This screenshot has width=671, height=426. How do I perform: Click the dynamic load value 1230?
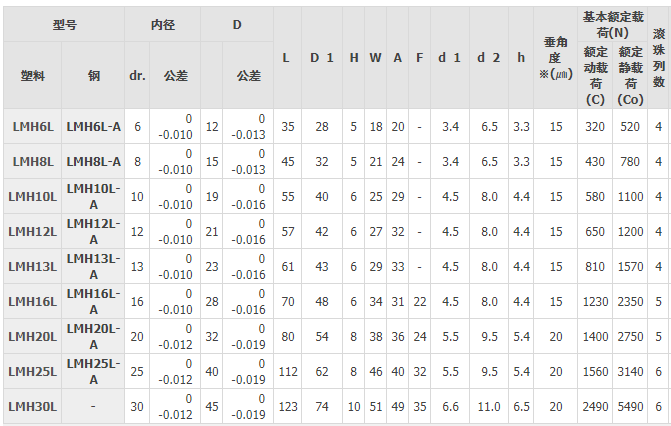tap(596, 301)
